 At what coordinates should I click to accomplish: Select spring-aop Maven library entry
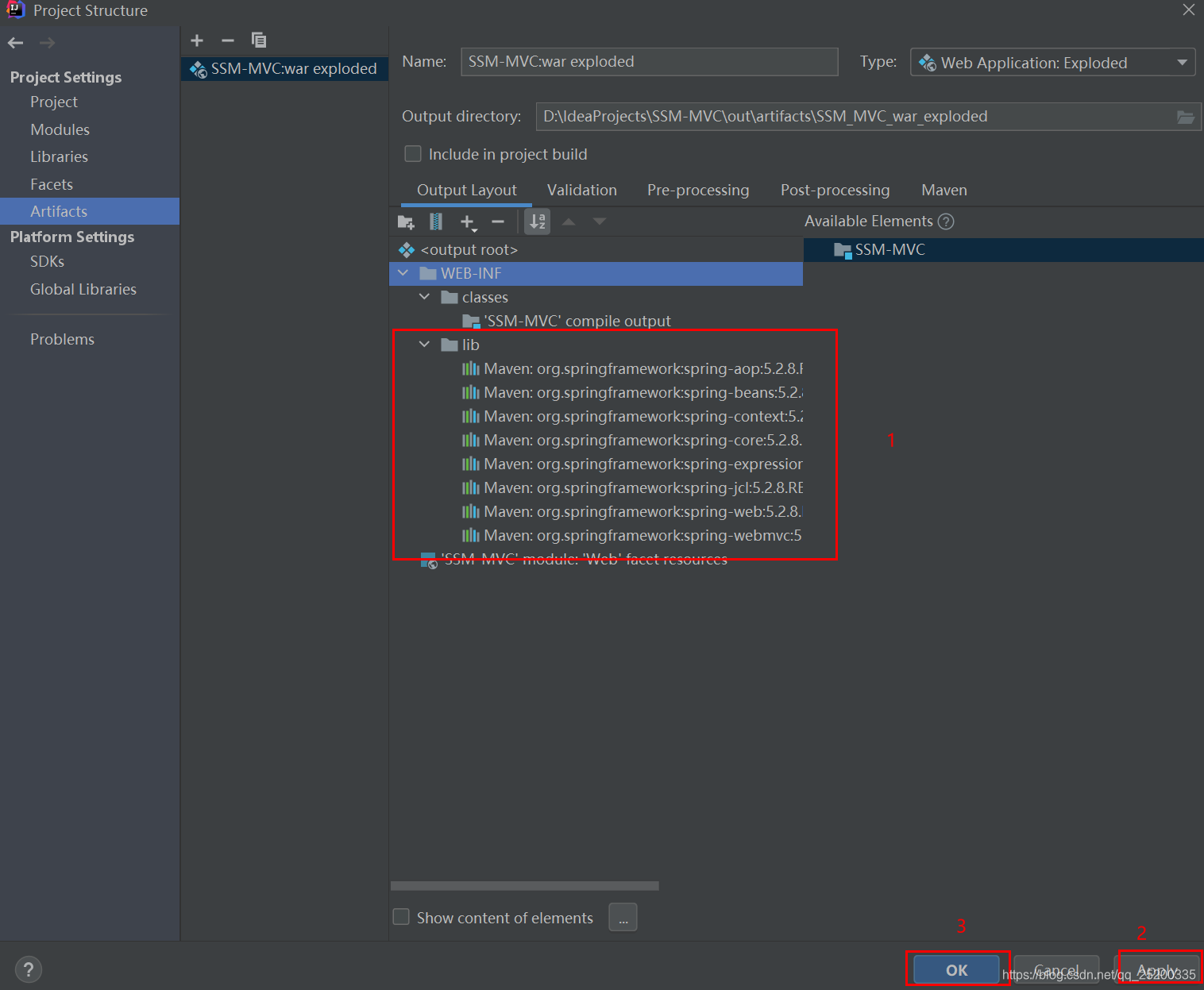tap(632, 368)
